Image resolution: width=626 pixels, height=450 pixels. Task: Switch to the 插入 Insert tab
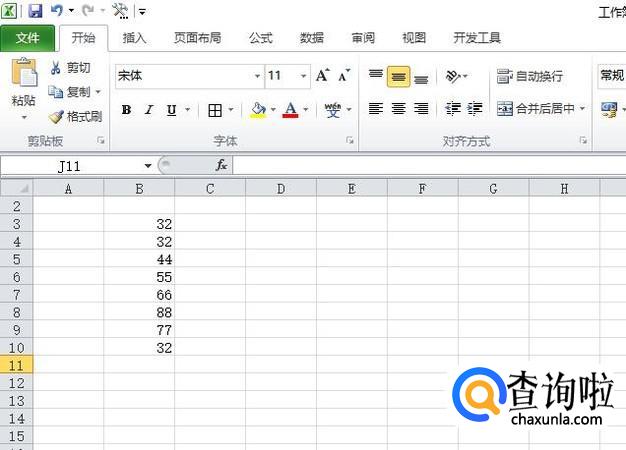coord(135,38)
